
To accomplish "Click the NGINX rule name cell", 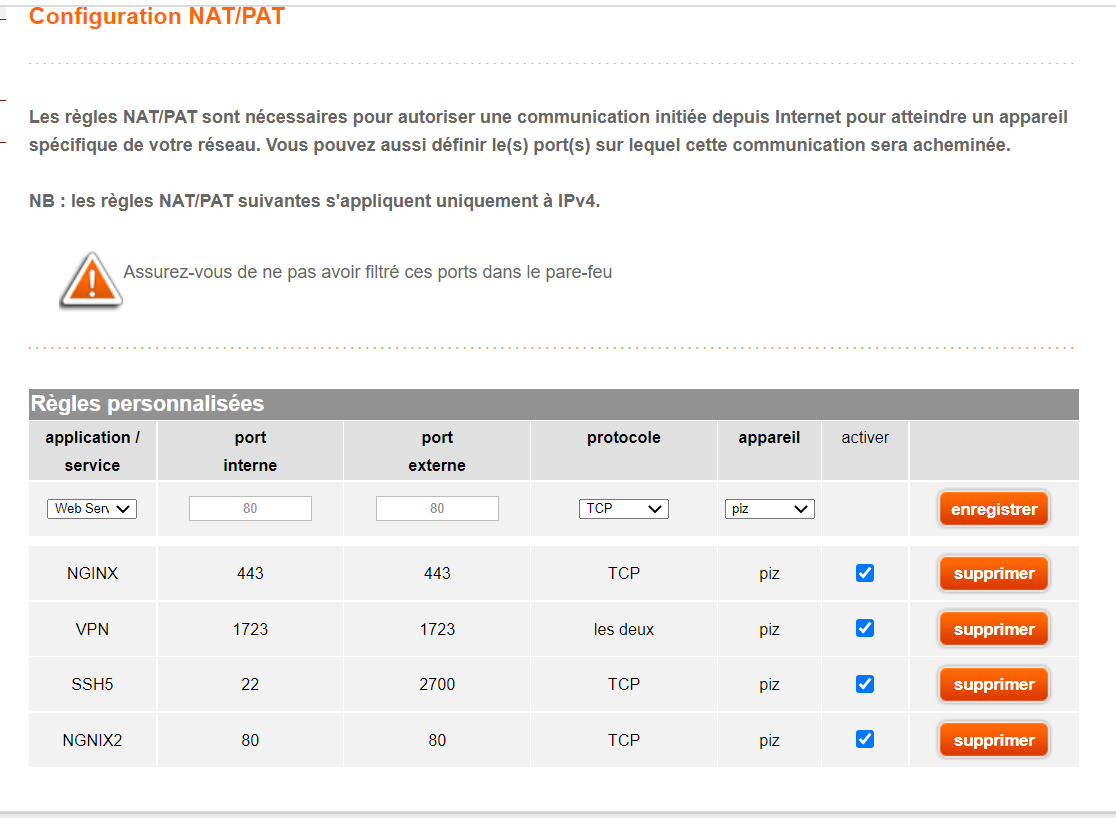I will 92,574.
